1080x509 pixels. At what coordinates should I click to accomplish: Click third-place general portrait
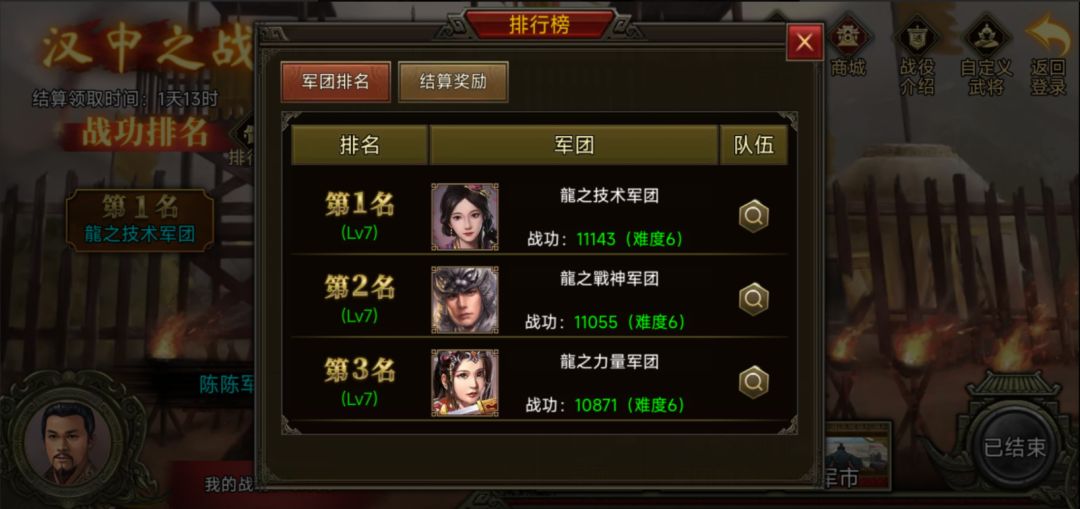point(465,382)
